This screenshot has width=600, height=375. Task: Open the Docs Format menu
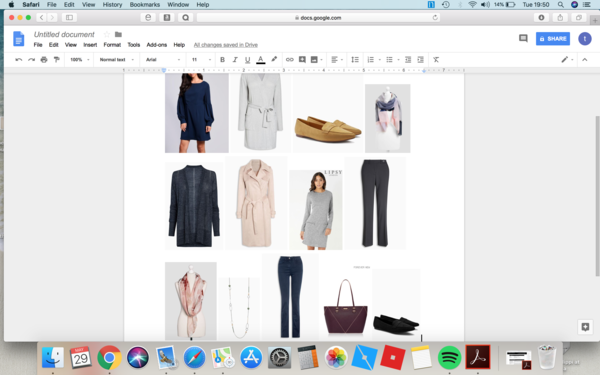coord(112,45)
